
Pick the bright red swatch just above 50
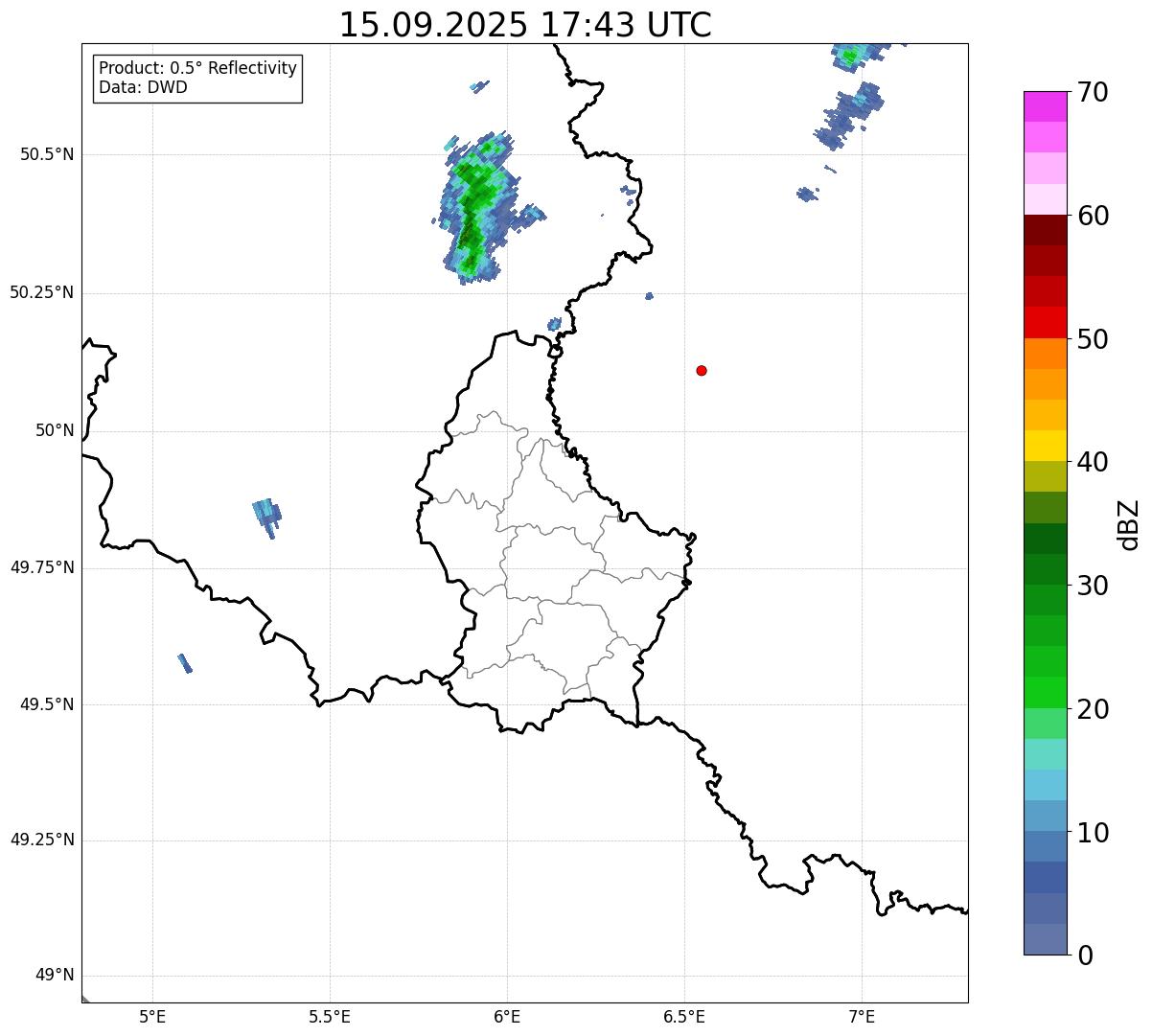pyautogui.click(x=1045, y=322)
